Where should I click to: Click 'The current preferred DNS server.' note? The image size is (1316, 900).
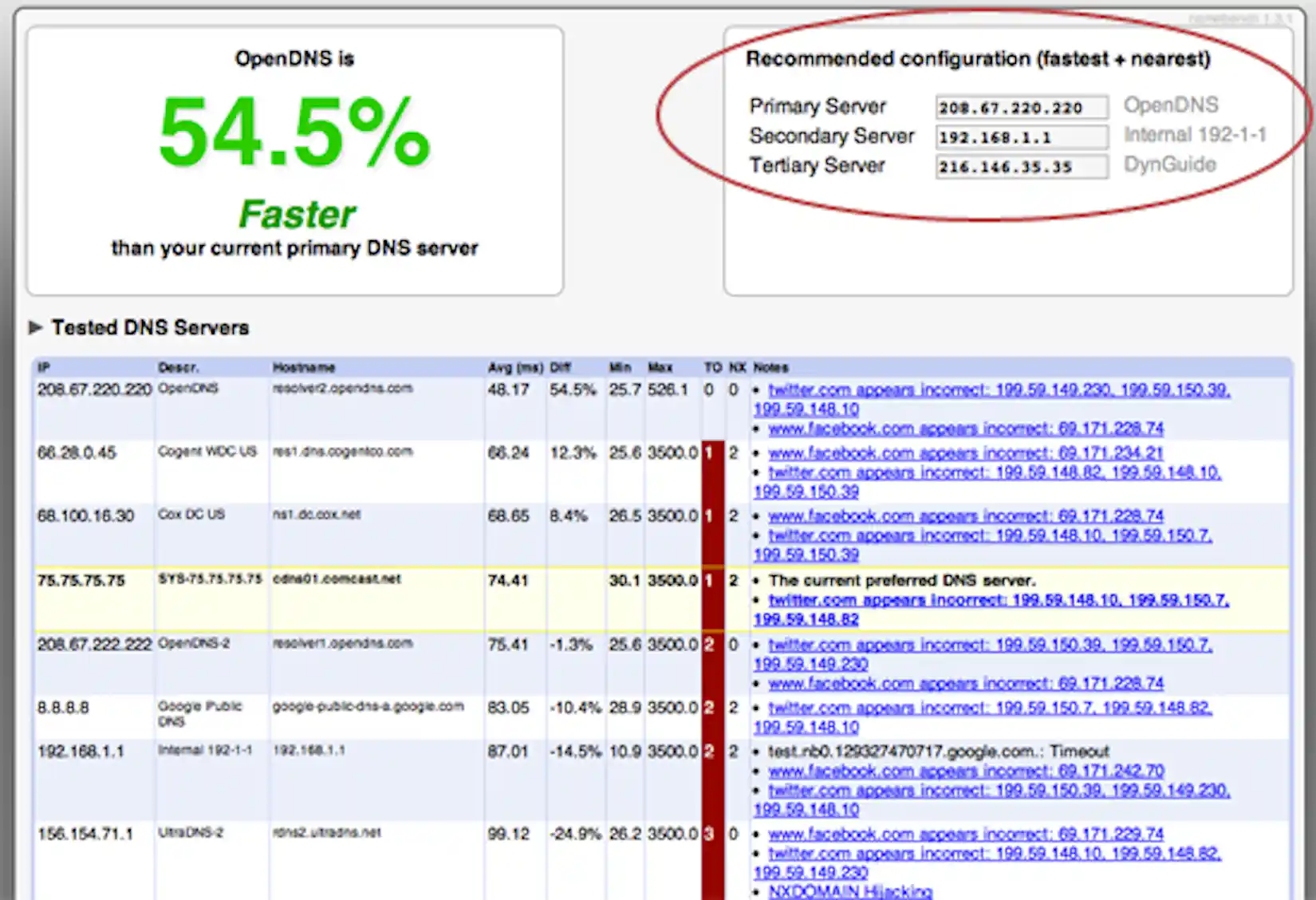(902, 580)
